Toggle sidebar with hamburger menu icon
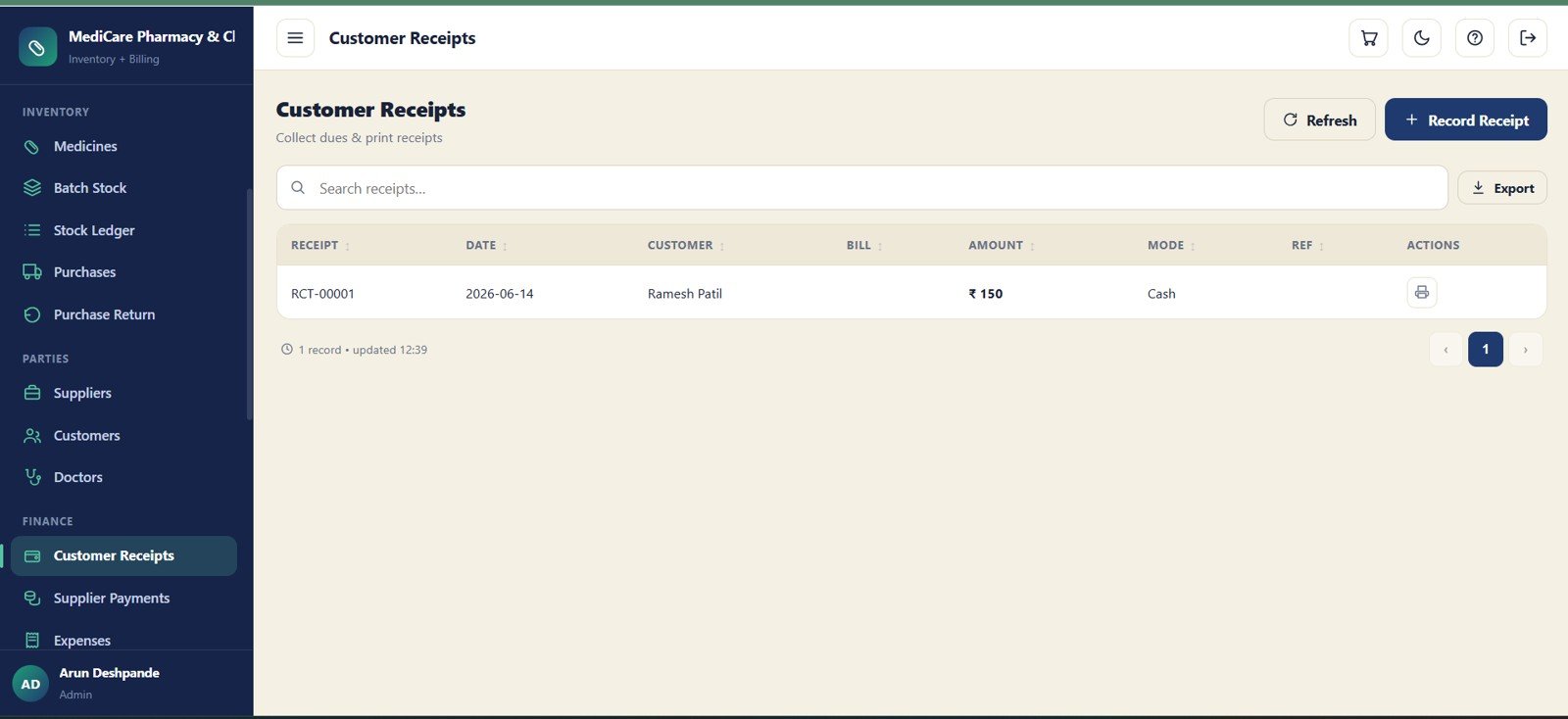The width and height of the screenshot is (1568, 719). [295, 38]
